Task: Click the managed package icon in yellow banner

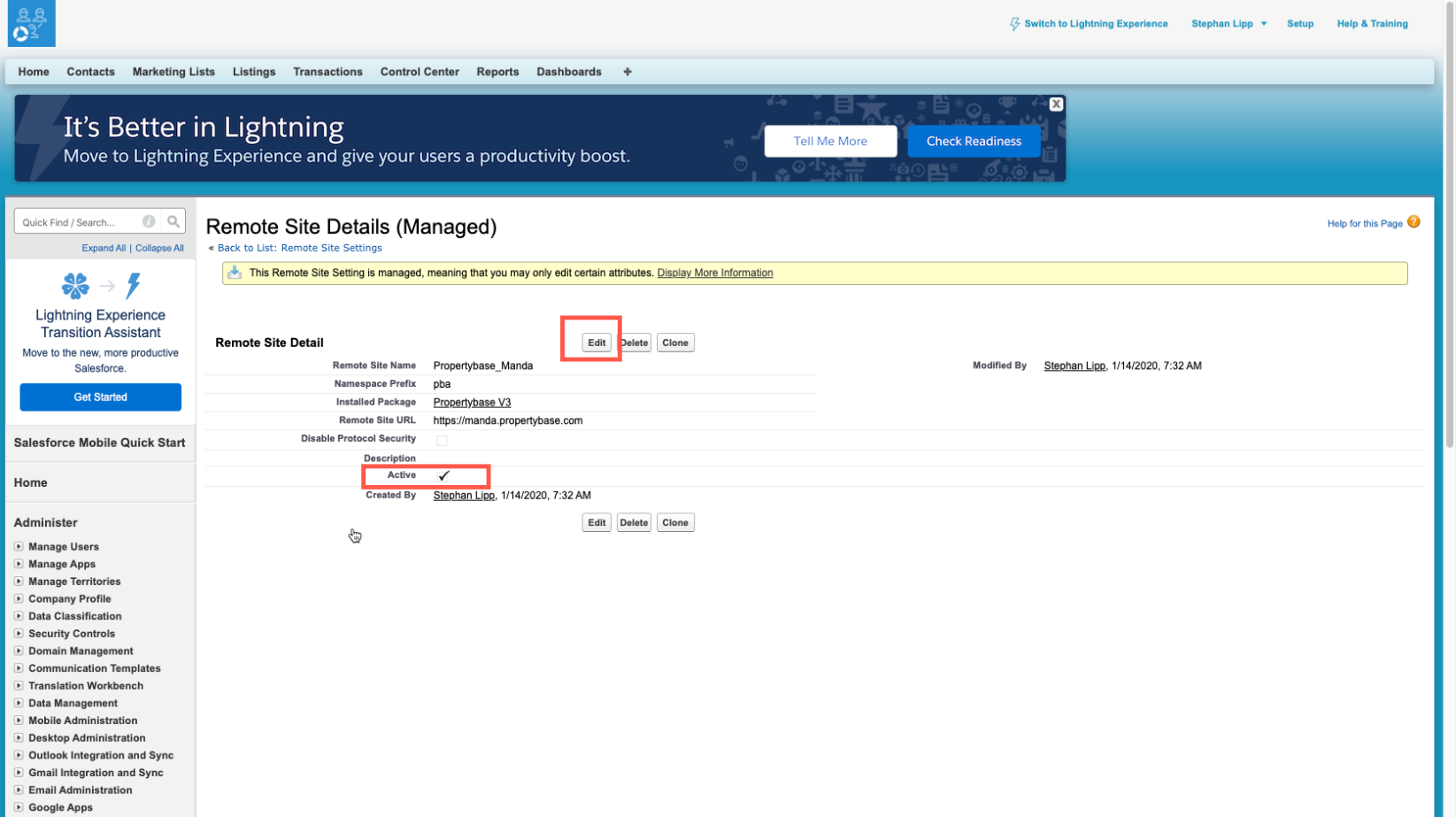Action: click(x=234, y=273)
